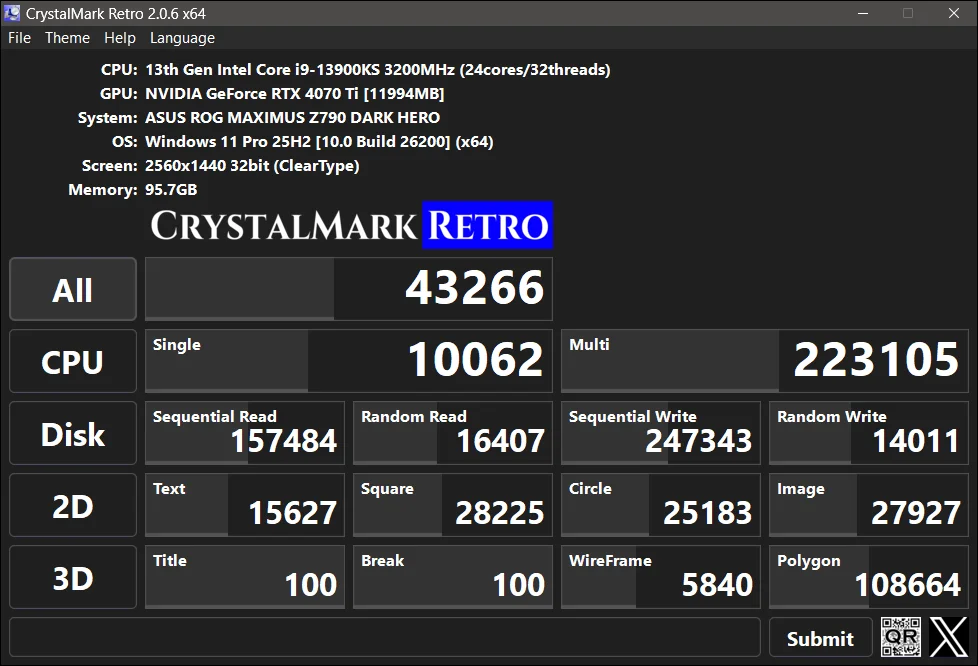978x666 pixels.
Task: Click the 2D Square score 28225
Action: (453, 506)
